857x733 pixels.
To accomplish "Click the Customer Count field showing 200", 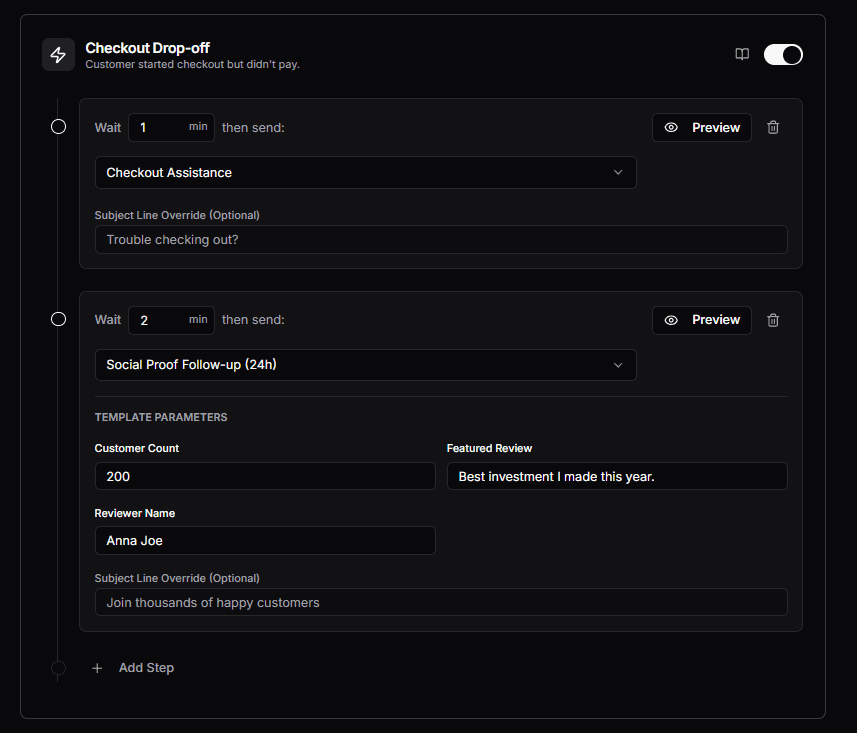I will click(x=265, y=476).
